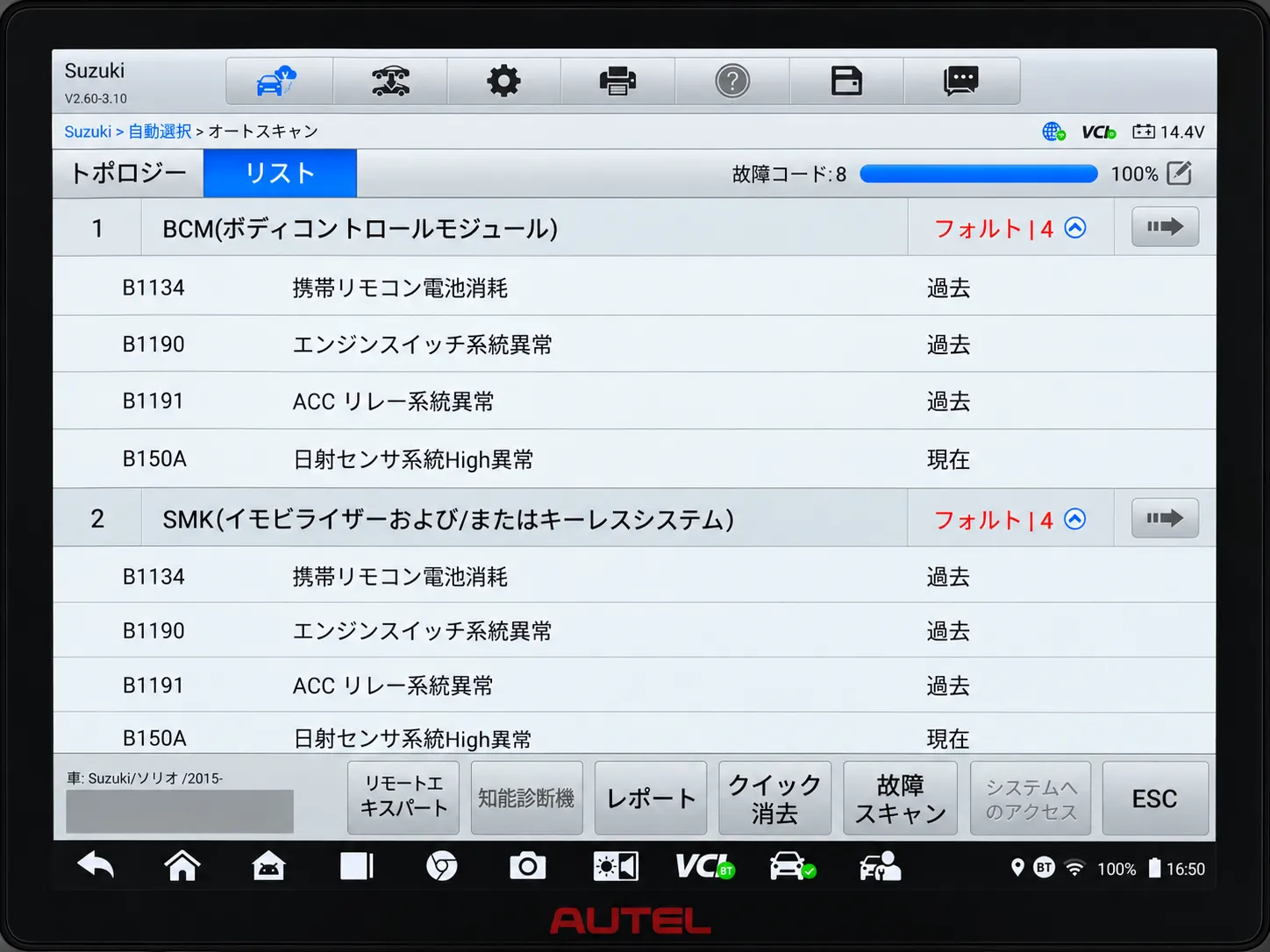Collapse the SMK fault list
Image resolution: width=1270 pixels, height=952 pixels.
1075,519
